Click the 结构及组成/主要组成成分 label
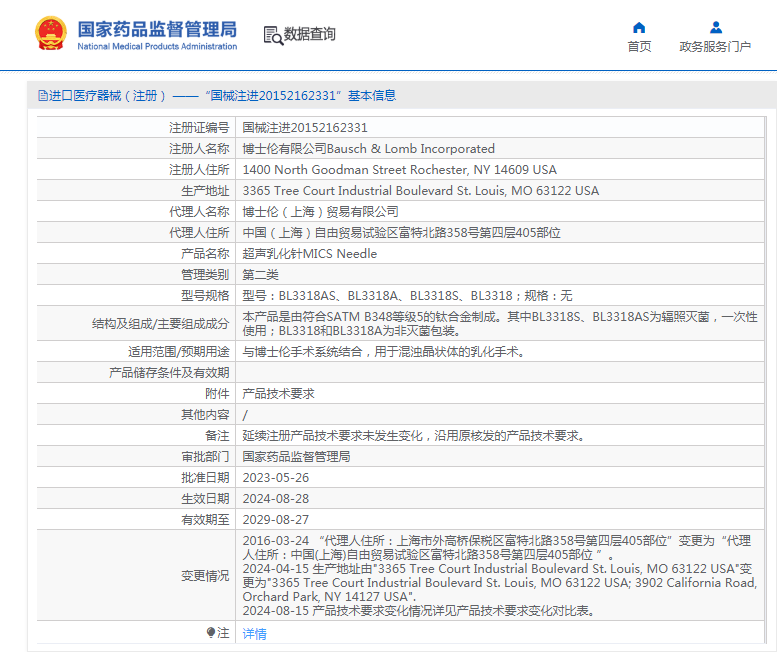Screen dimensions: 777x652 (161, 324)
